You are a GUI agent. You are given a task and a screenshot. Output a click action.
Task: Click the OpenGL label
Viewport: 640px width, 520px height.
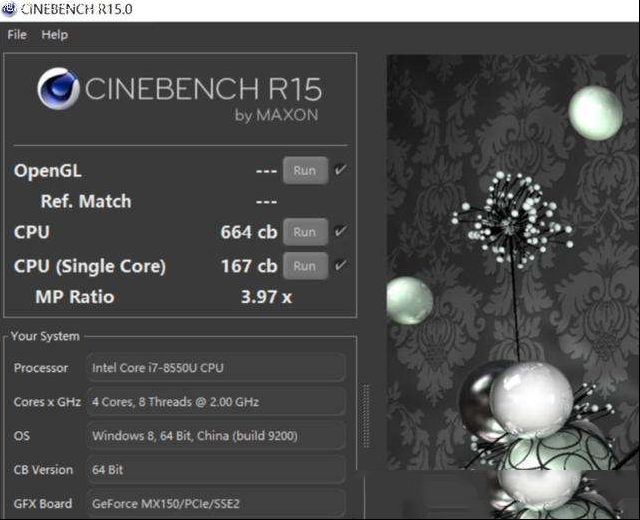(48, 171)
